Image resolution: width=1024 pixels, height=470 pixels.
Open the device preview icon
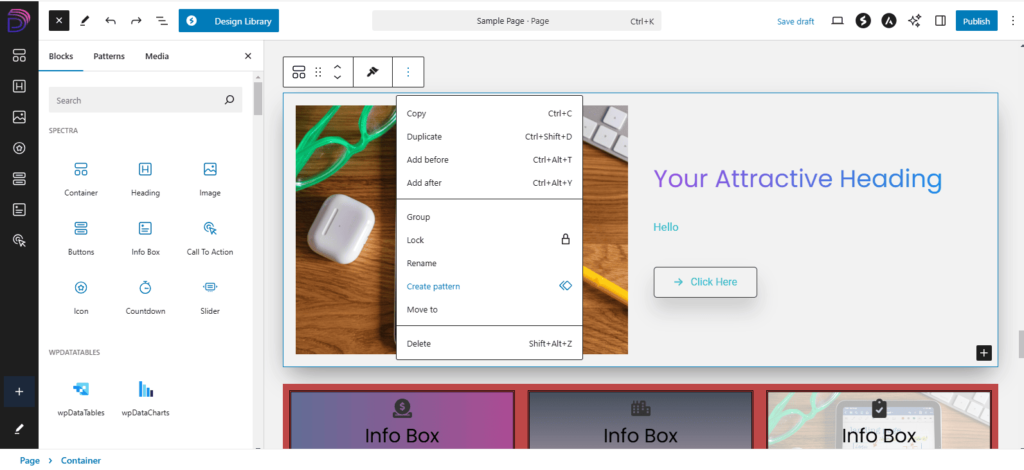tap(837, 20)
